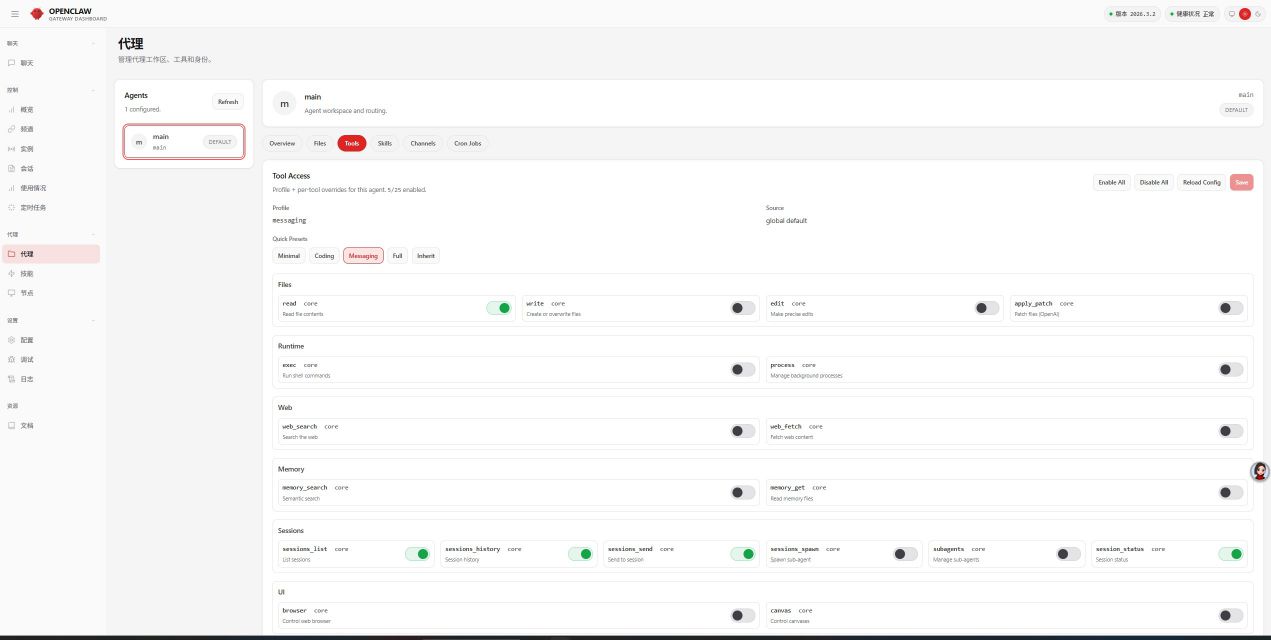Disable the read tool toggle
Image resolution: width=1271 pixels, height=640 pixels.
click(501, 308)
